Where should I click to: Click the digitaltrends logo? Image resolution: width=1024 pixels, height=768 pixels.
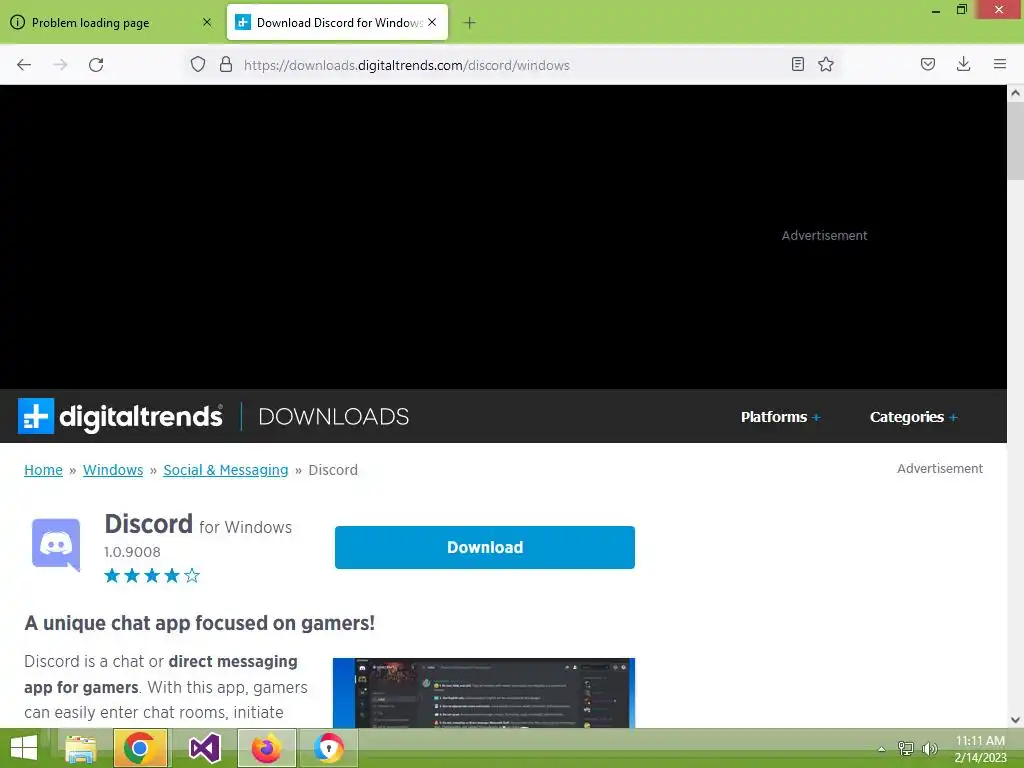click(x=120, y=416)
